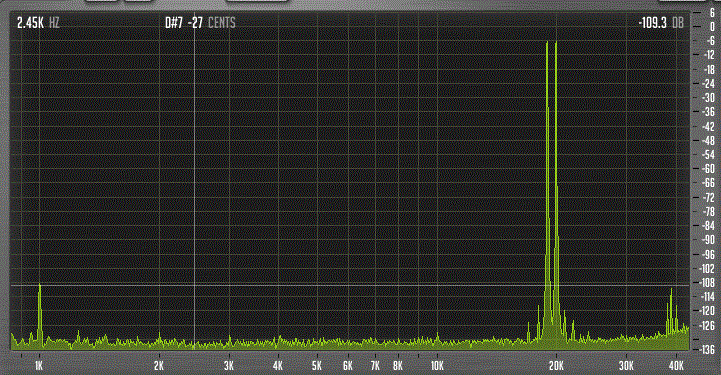Click the tall 20 kHz spectrum peak
This screenshot has width=721, height=375.
[556, 184]
